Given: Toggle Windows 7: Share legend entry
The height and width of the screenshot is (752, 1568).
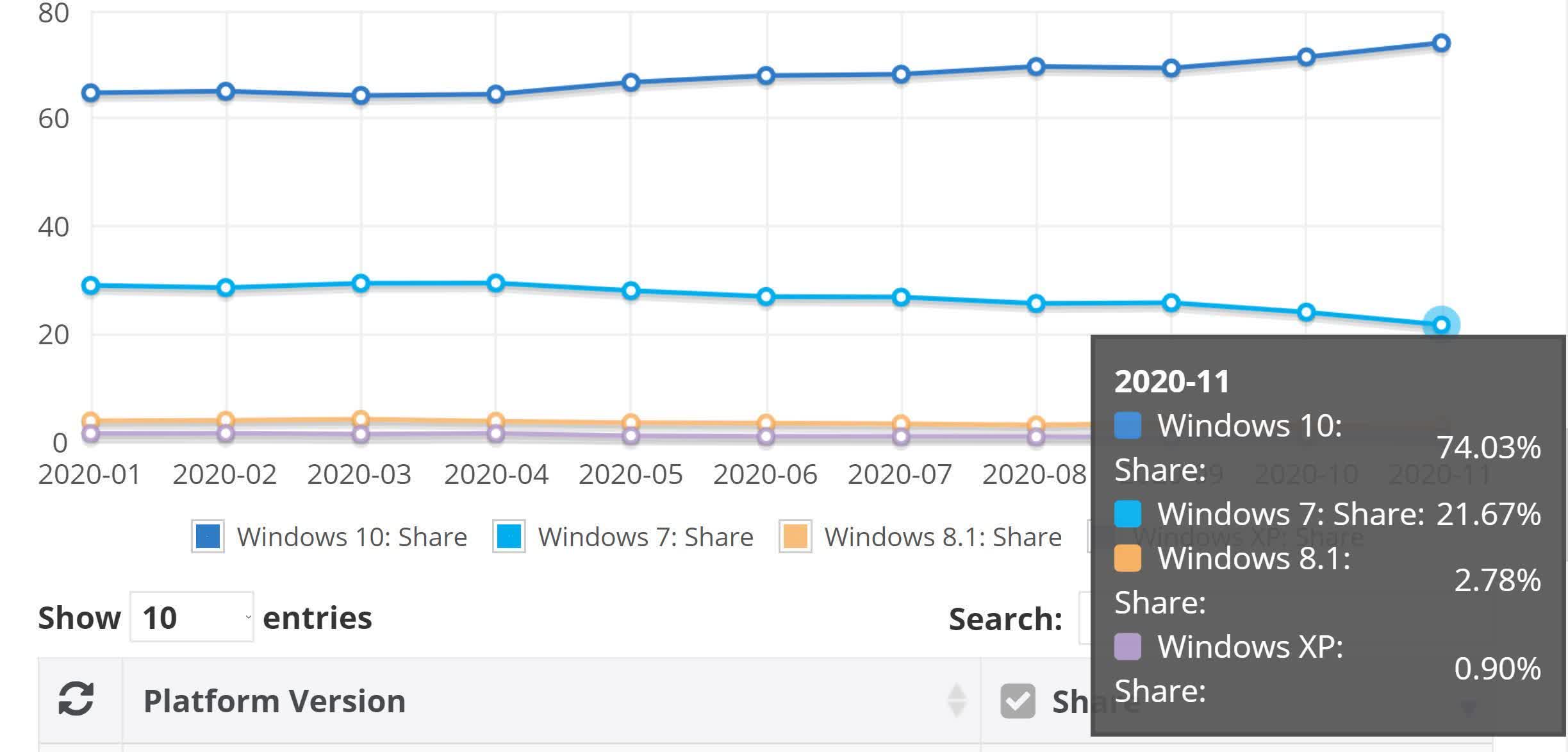Looking at the screenshot, I should point(623,537).
